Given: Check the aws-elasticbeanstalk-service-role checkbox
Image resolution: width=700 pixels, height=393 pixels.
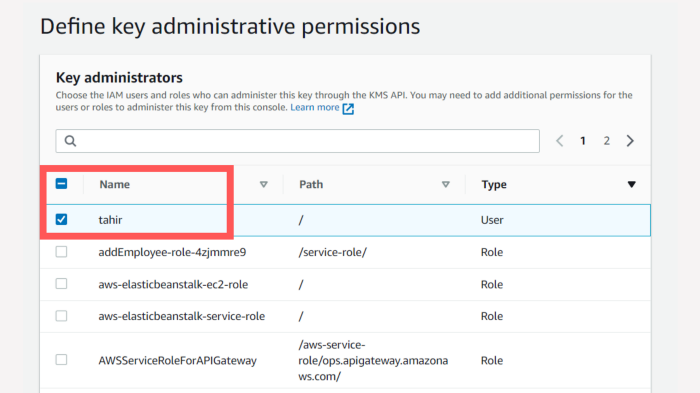Looking at the screenshot, I should [62, 316].
